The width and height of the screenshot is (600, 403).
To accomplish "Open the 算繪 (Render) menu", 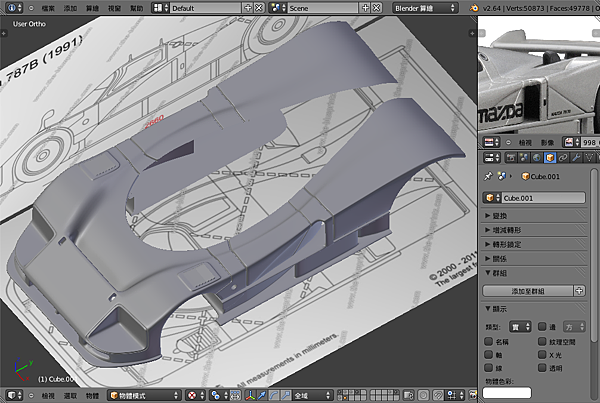I will click(x=92, y=8).
